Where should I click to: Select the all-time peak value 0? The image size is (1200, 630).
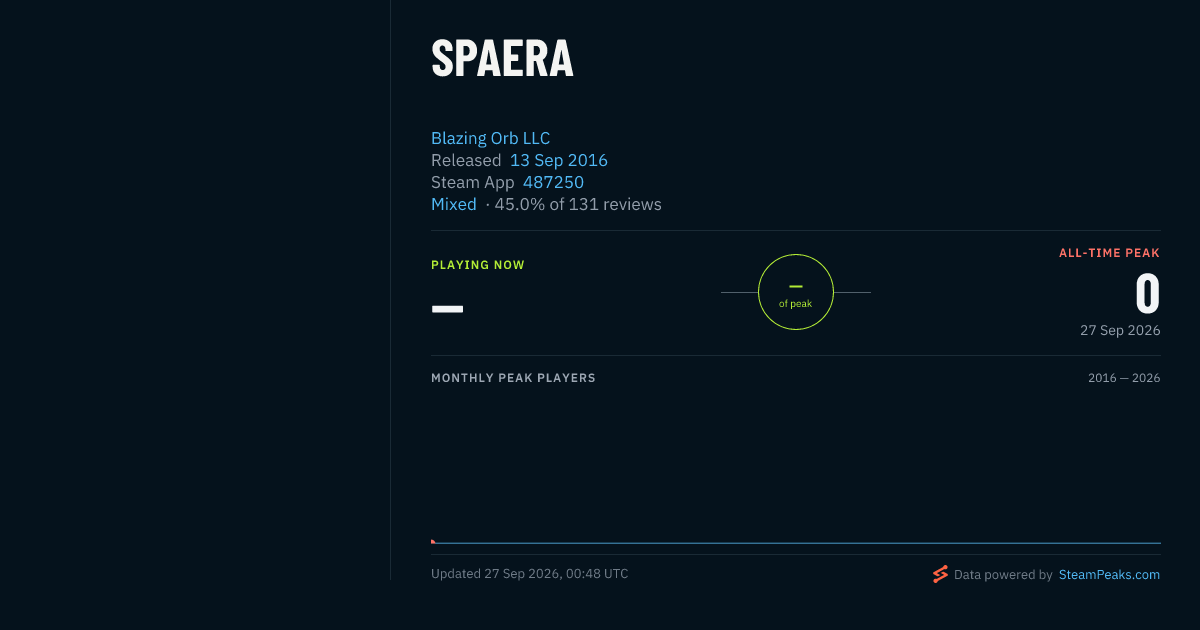tap(1148, 294)
